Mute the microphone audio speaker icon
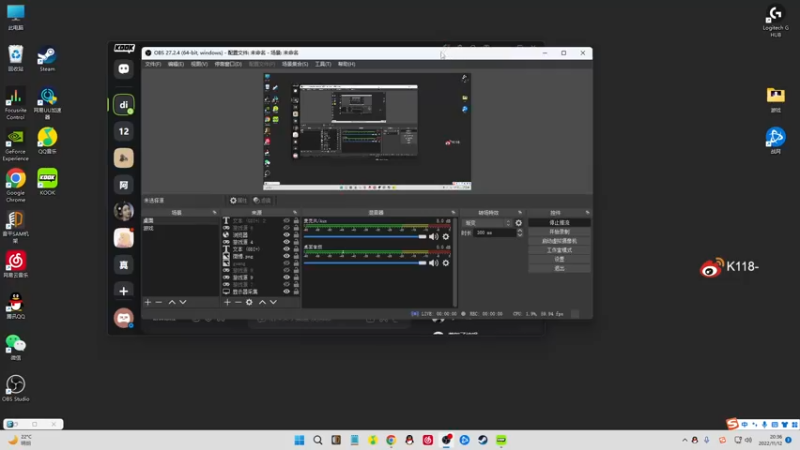The width and height of the screenshot is (800, 450). 434,237
